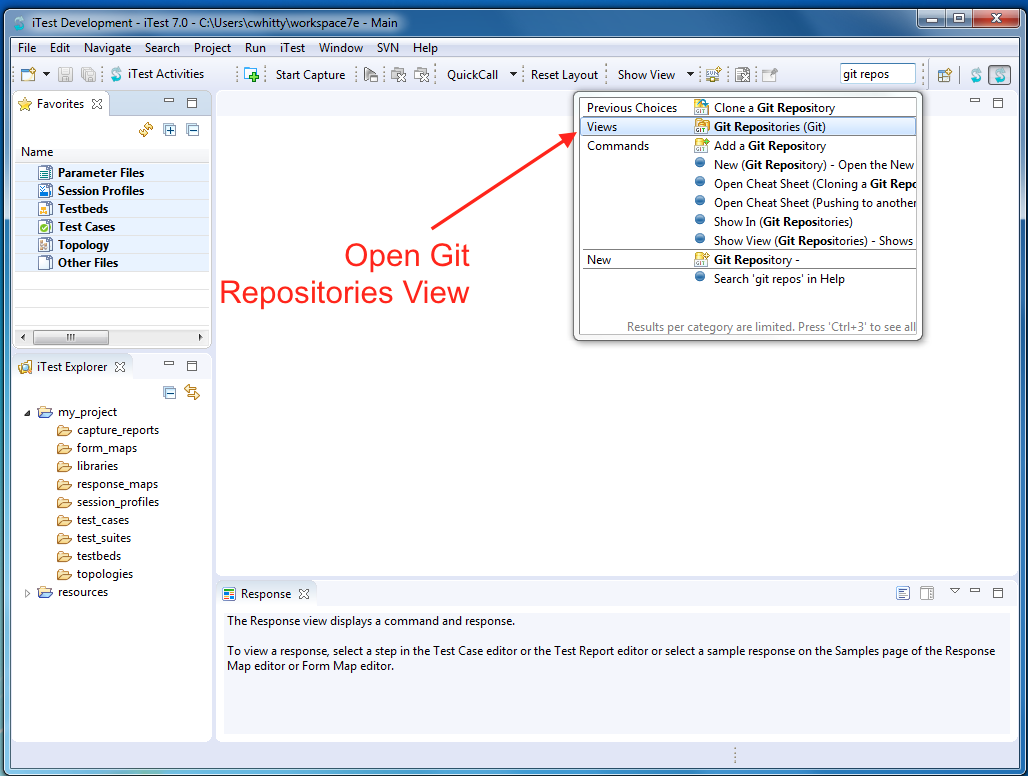Image resolution: width=1028 pixels, height=776 pixels.
Task: Click the Open Perspective icon
Action: 945,75
